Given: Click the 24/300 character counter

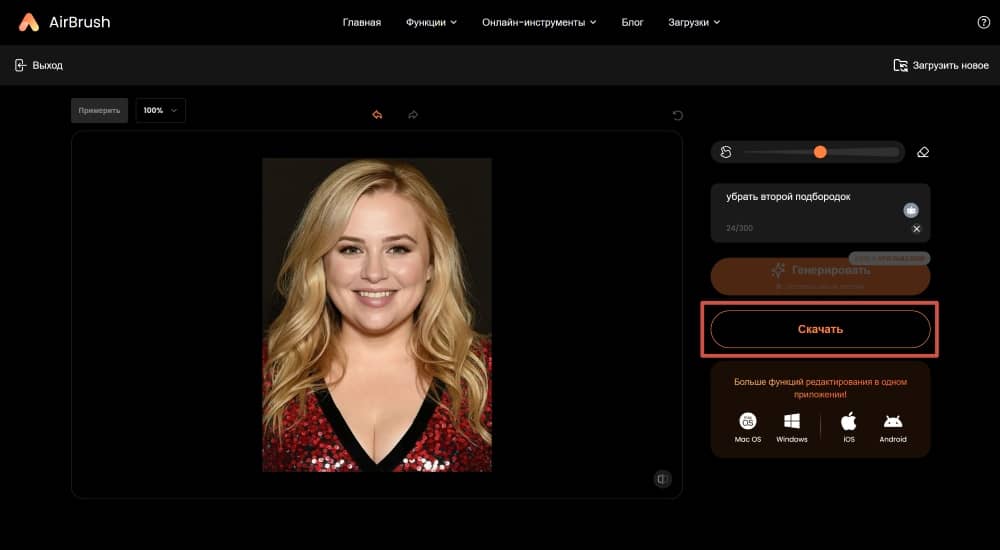Looking at the screenshot, I should click(x=739, y=228).
